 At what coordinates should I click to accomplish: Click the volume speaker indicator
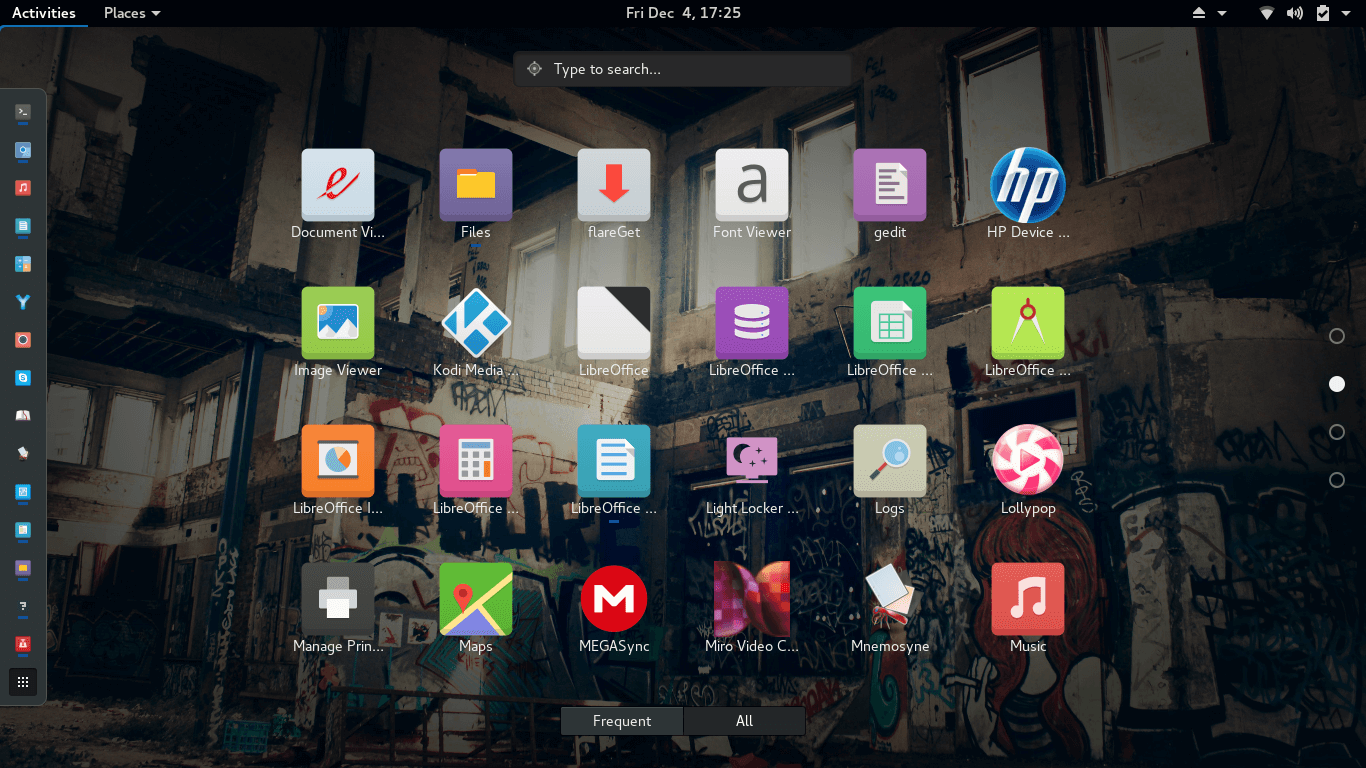pyautogui.click(x=1295, y=13)
